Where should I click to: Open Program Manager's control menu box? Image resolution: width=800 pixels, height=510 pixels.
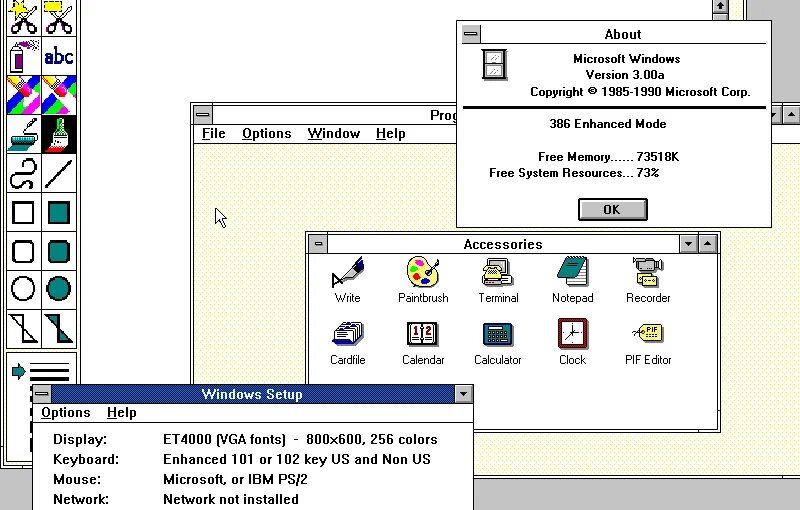203,115
